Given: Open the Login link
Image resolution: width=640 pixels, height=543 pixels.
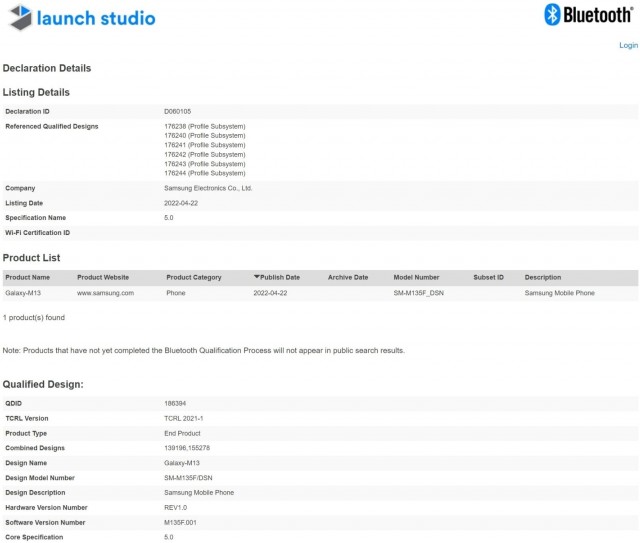Looking at the screenshot, I should 628,45.
